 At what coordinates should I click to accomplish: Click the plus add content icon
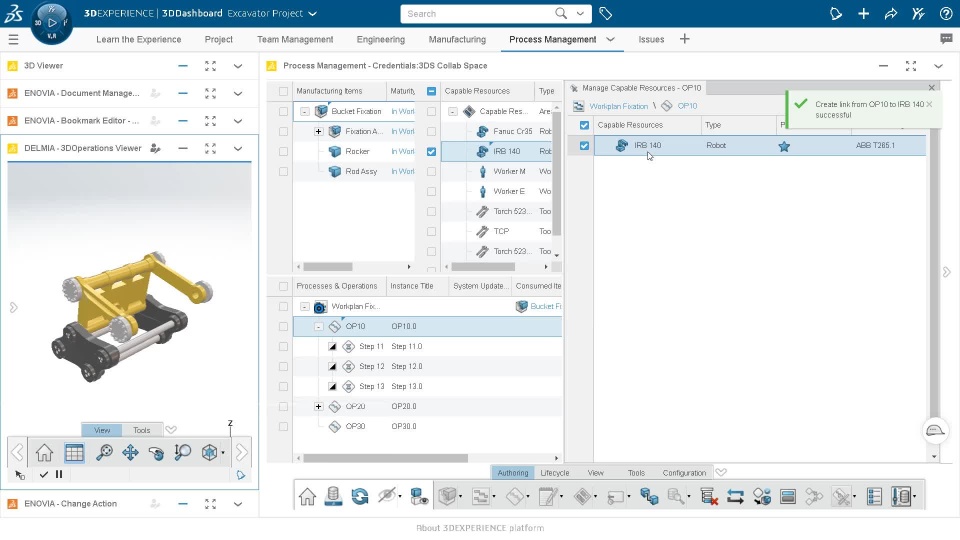[x=863, y=13]
